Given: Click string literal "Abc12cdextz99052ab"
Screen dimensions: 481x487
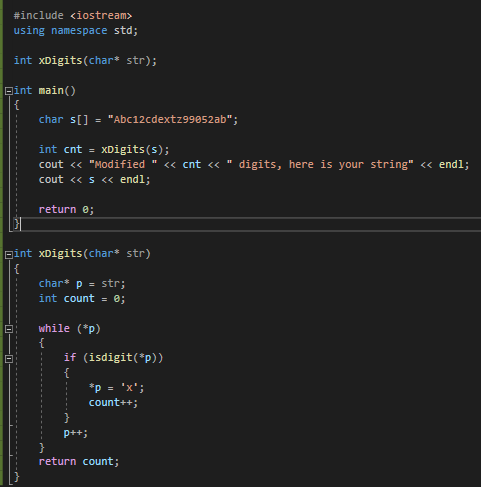Looking at the screenshot, I should (170, 120).
